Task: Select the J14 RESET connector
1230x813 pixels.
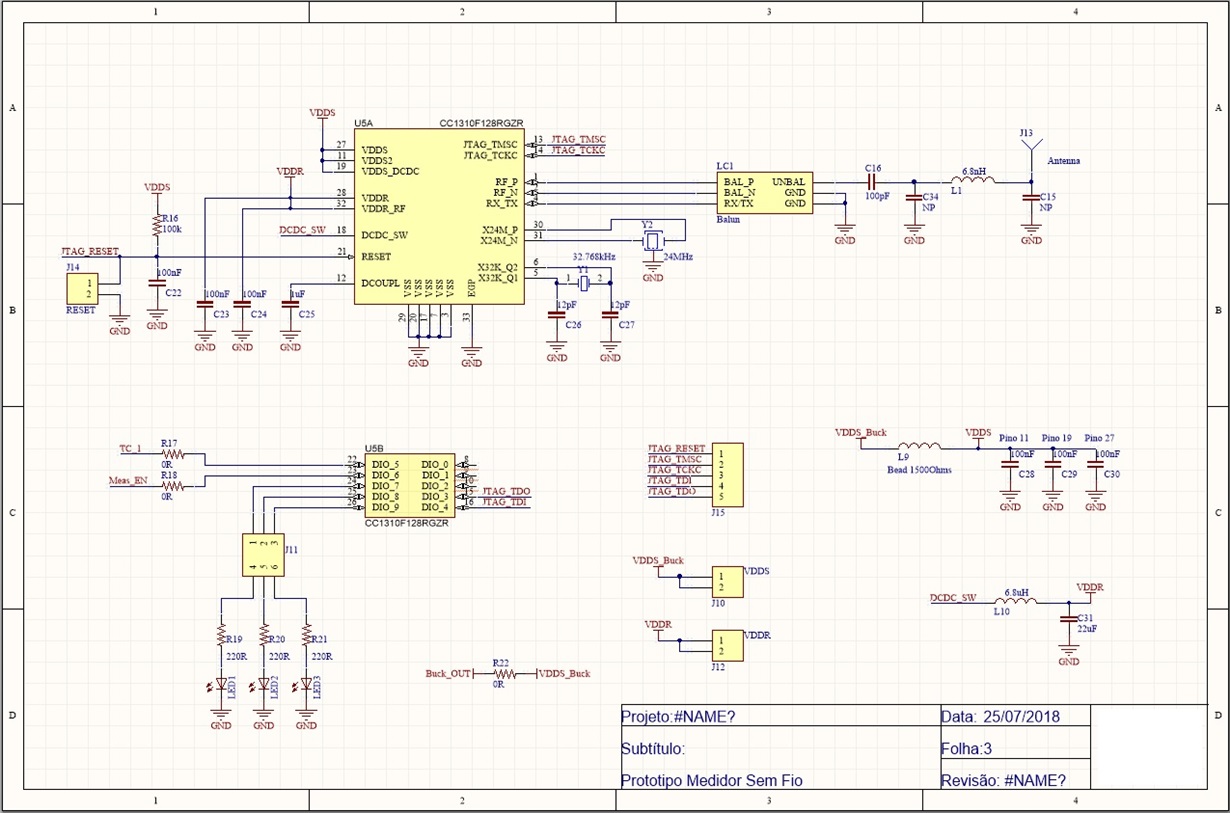Action: click(x=81, y=289)
